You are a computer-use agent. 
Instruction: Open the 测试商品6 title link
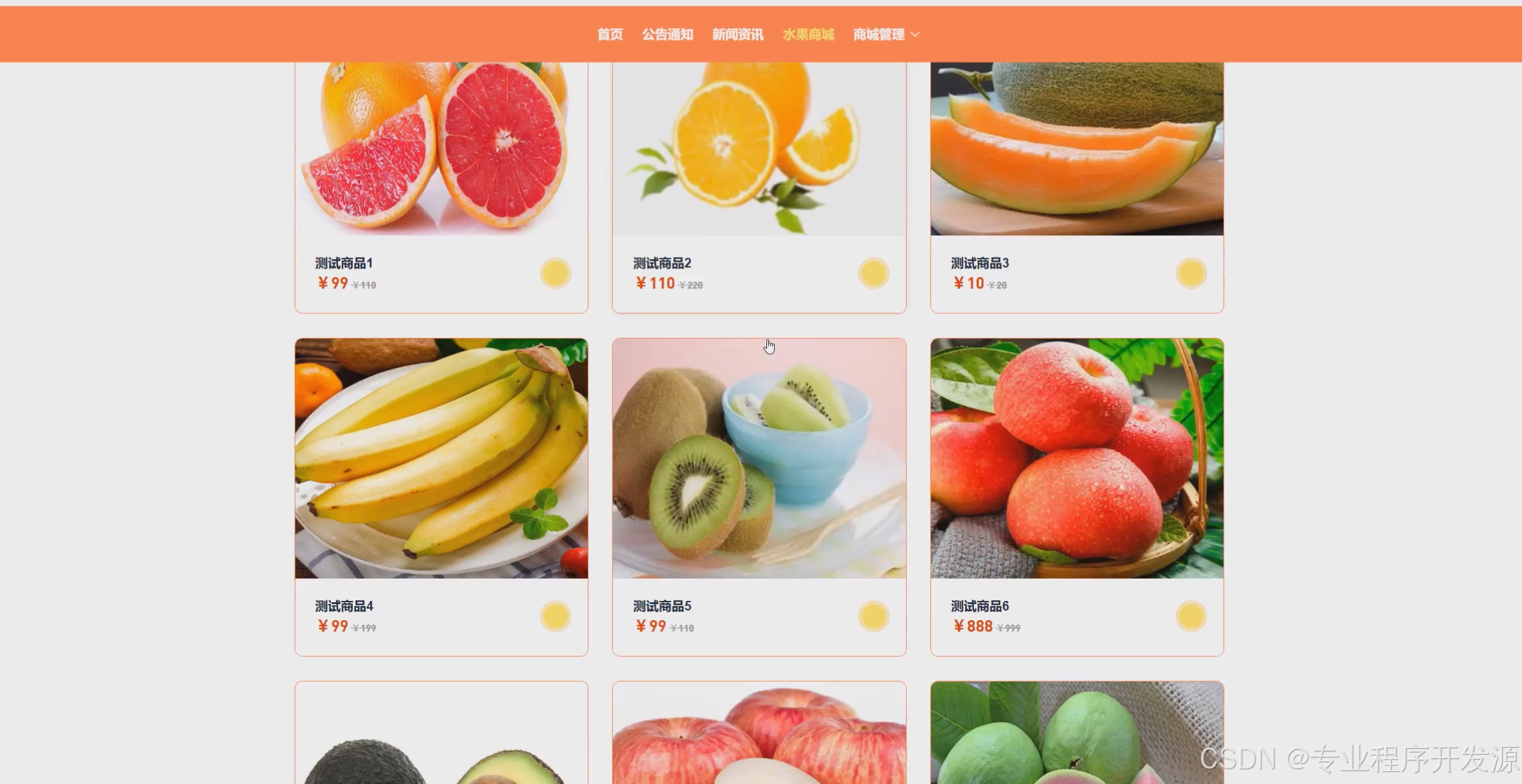pos(980,606)
